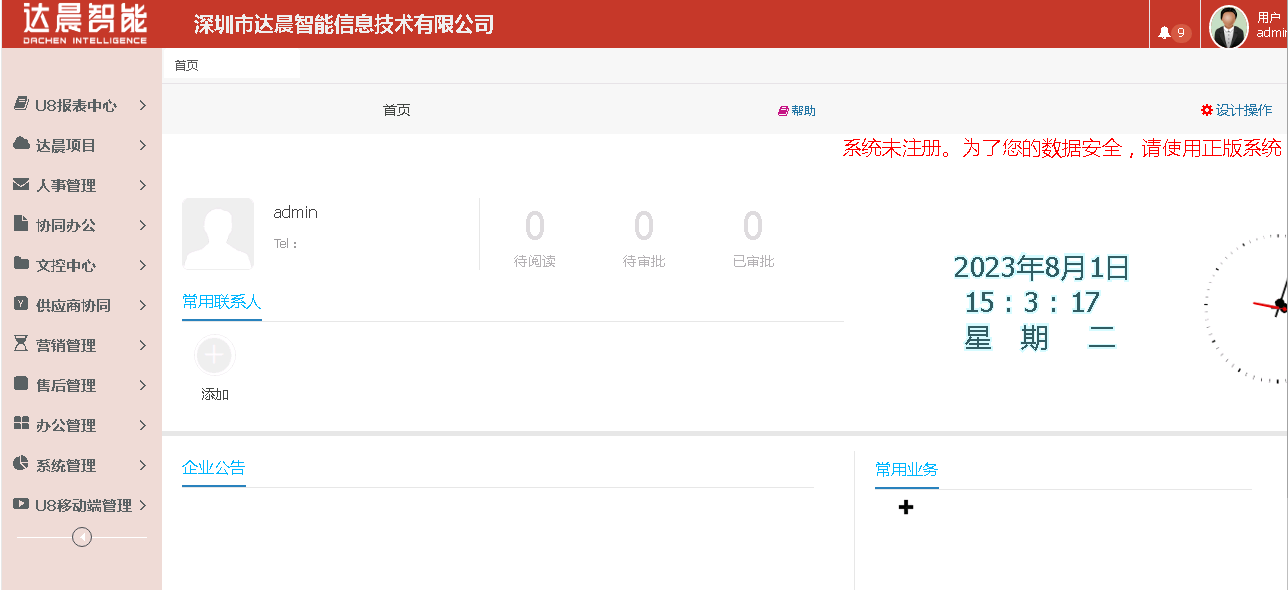Select the 常用联系人 tab
This screenshot has height=590, width=1288.
(x=222, y=301)
